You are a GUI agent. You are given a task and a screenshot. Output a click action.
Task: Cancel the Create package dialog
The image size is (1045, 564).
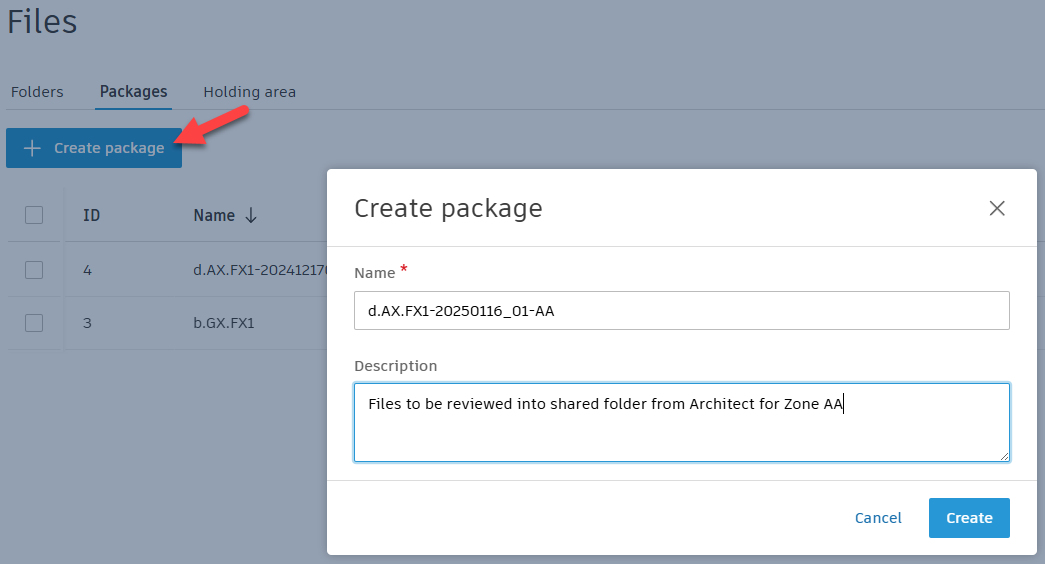pyautogui.click(x=878, y=518)
